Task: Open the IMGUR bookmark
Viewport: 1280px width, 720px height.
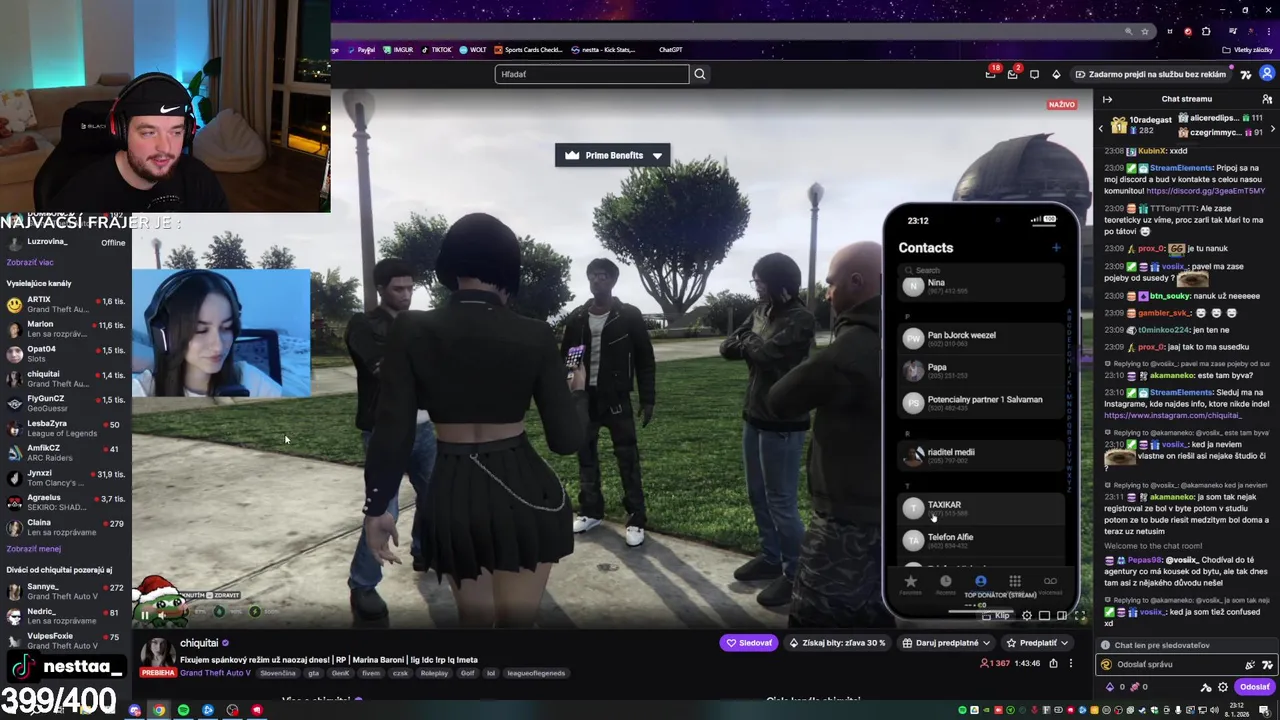Action: (x=398, y=50)
